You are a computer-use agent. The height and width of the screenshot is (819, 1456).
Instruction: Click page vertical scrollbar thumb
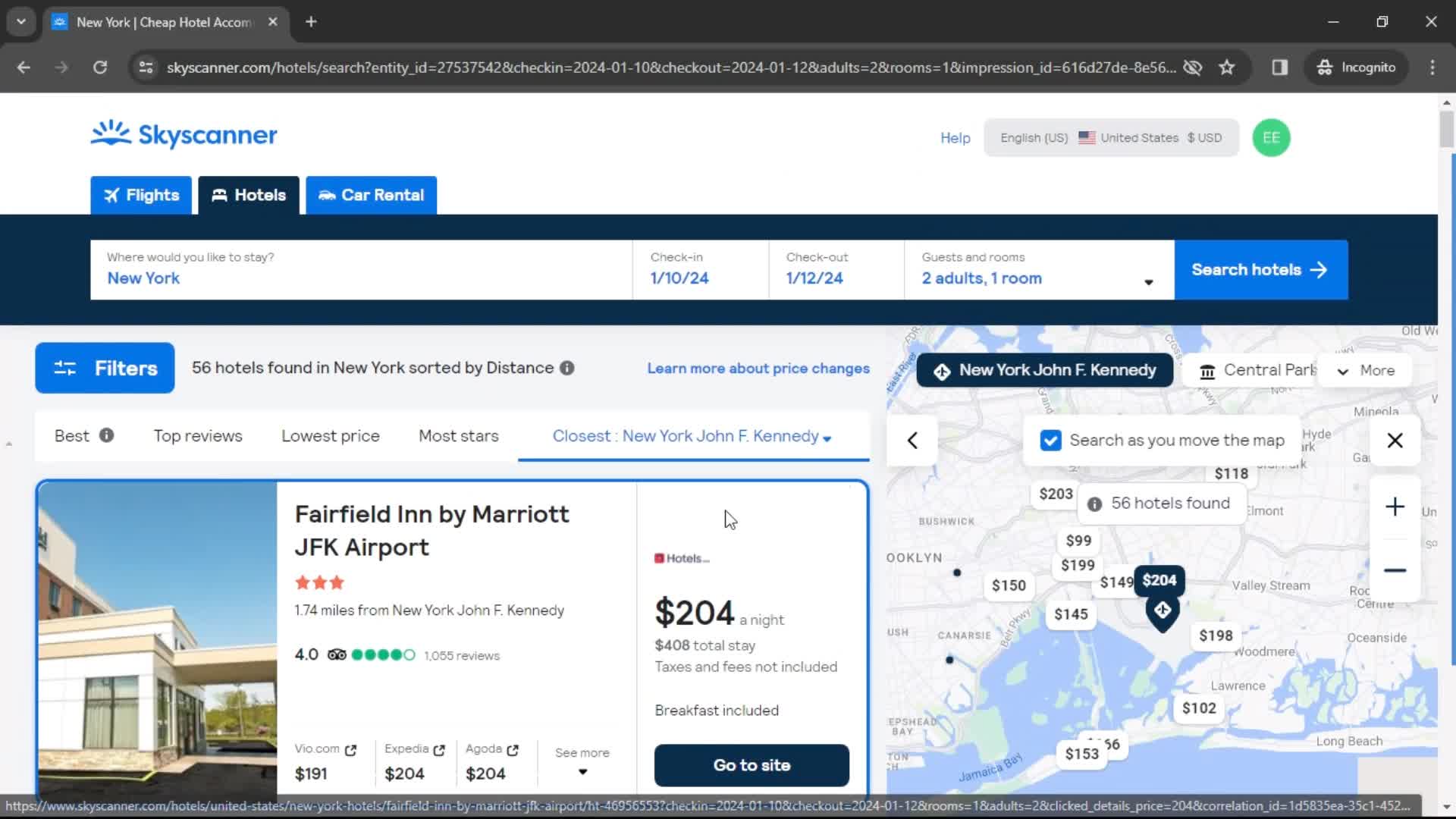pos(1447,129)
